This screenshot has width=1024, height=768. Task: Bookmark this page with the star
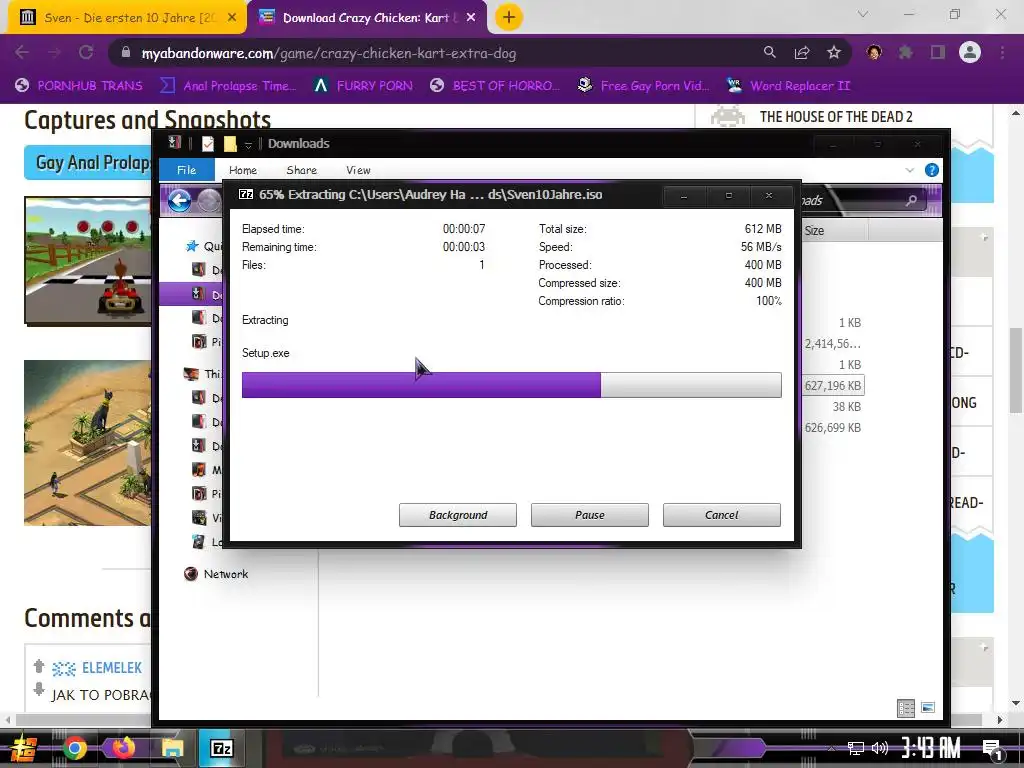834,53
